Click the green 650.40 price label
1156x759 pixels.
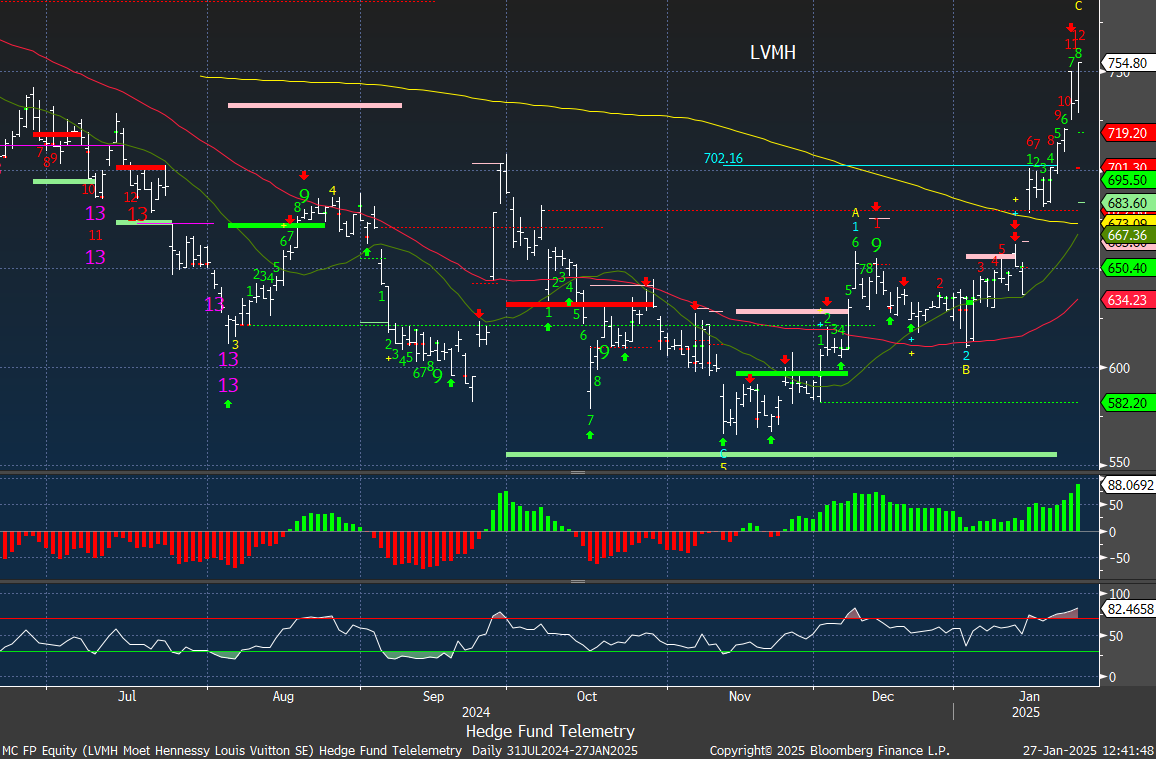[x=1128, y=268]
